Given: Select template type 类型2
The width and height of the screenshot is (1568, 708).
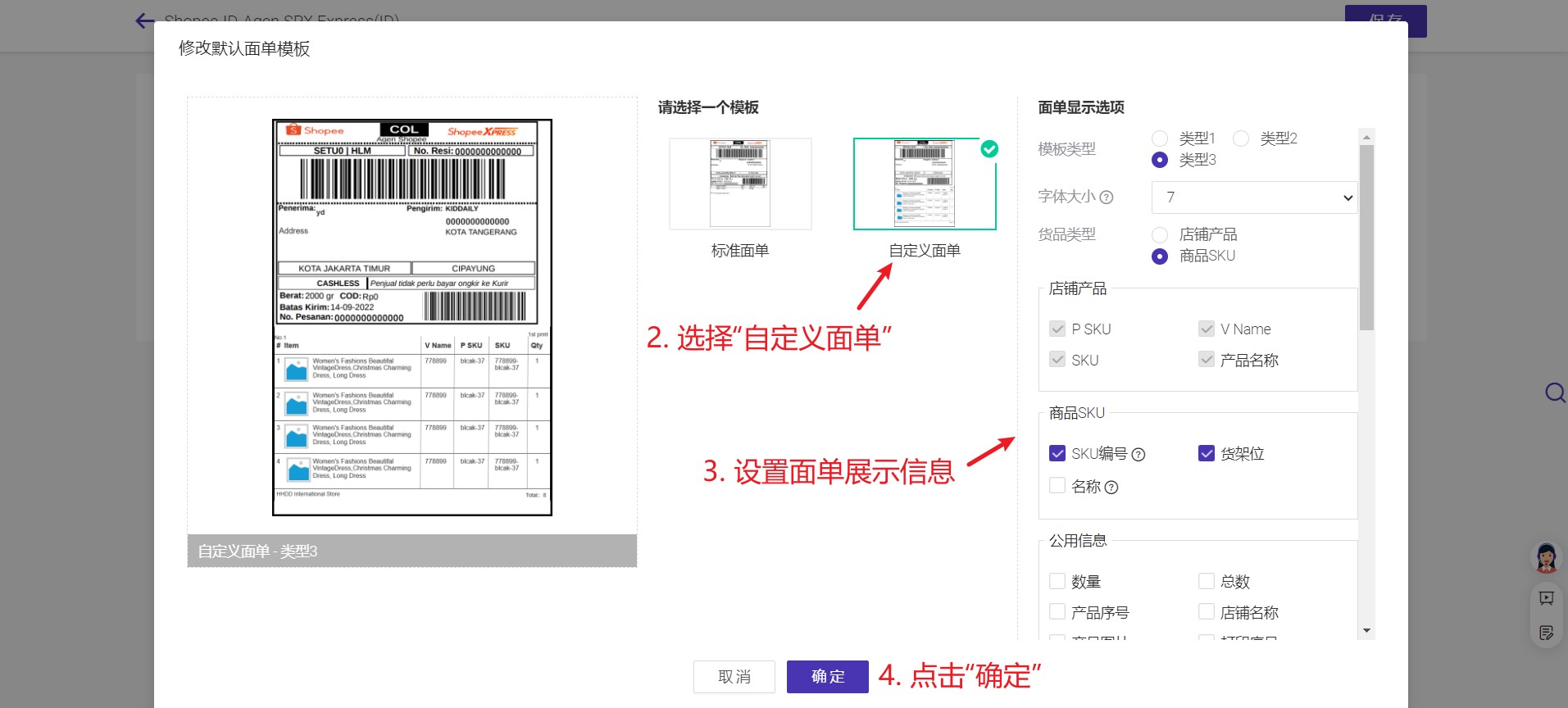Looking at the screenshot, I should pos(1241,138).
